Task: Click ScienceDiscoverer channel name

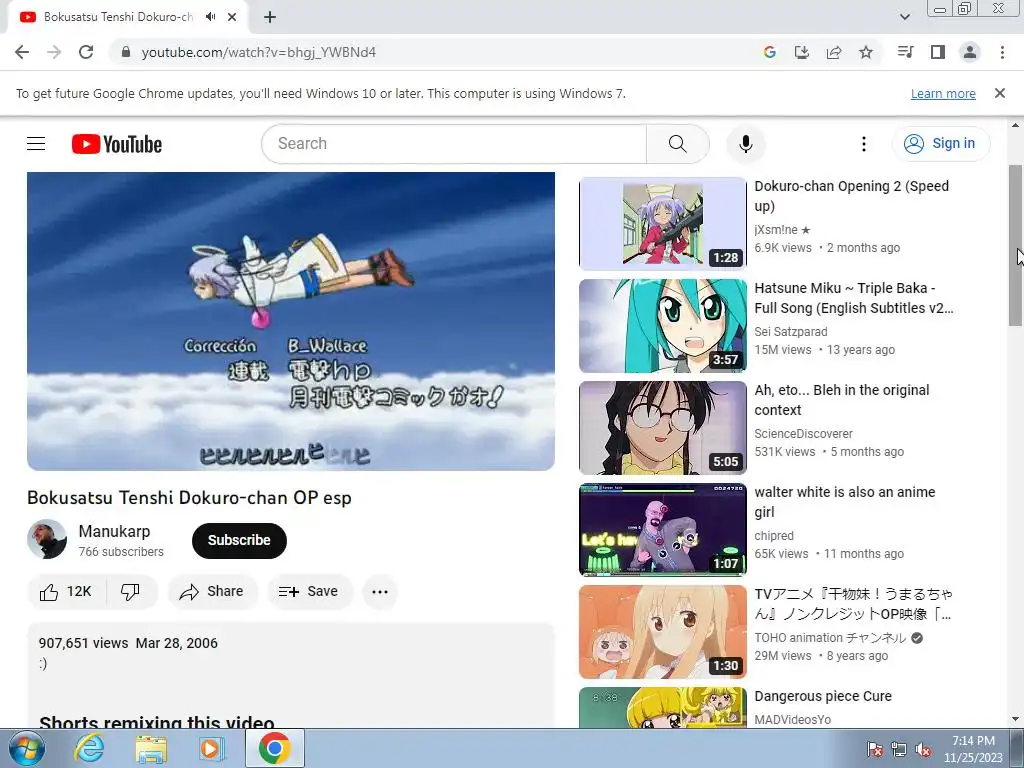Action: click(x=803, y=434)
